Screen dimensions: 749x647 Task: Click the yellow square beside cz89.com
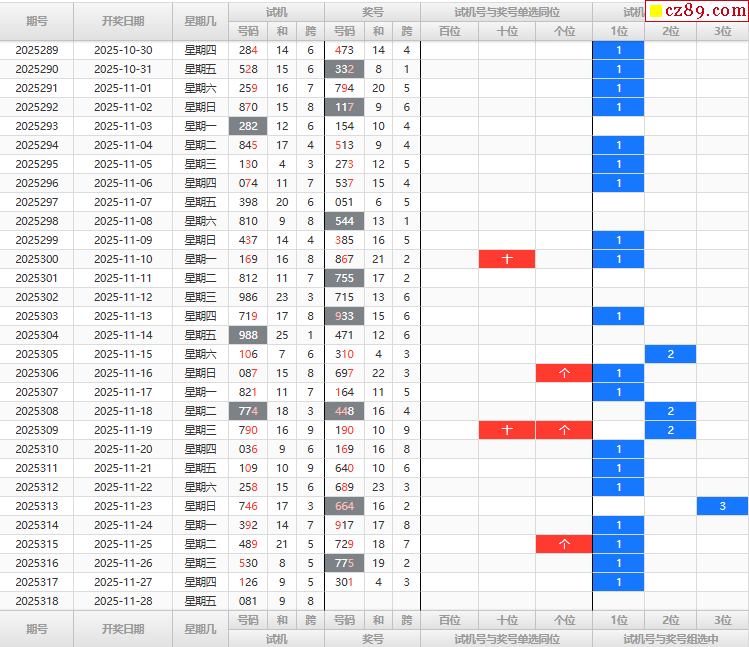pos(656,12)
